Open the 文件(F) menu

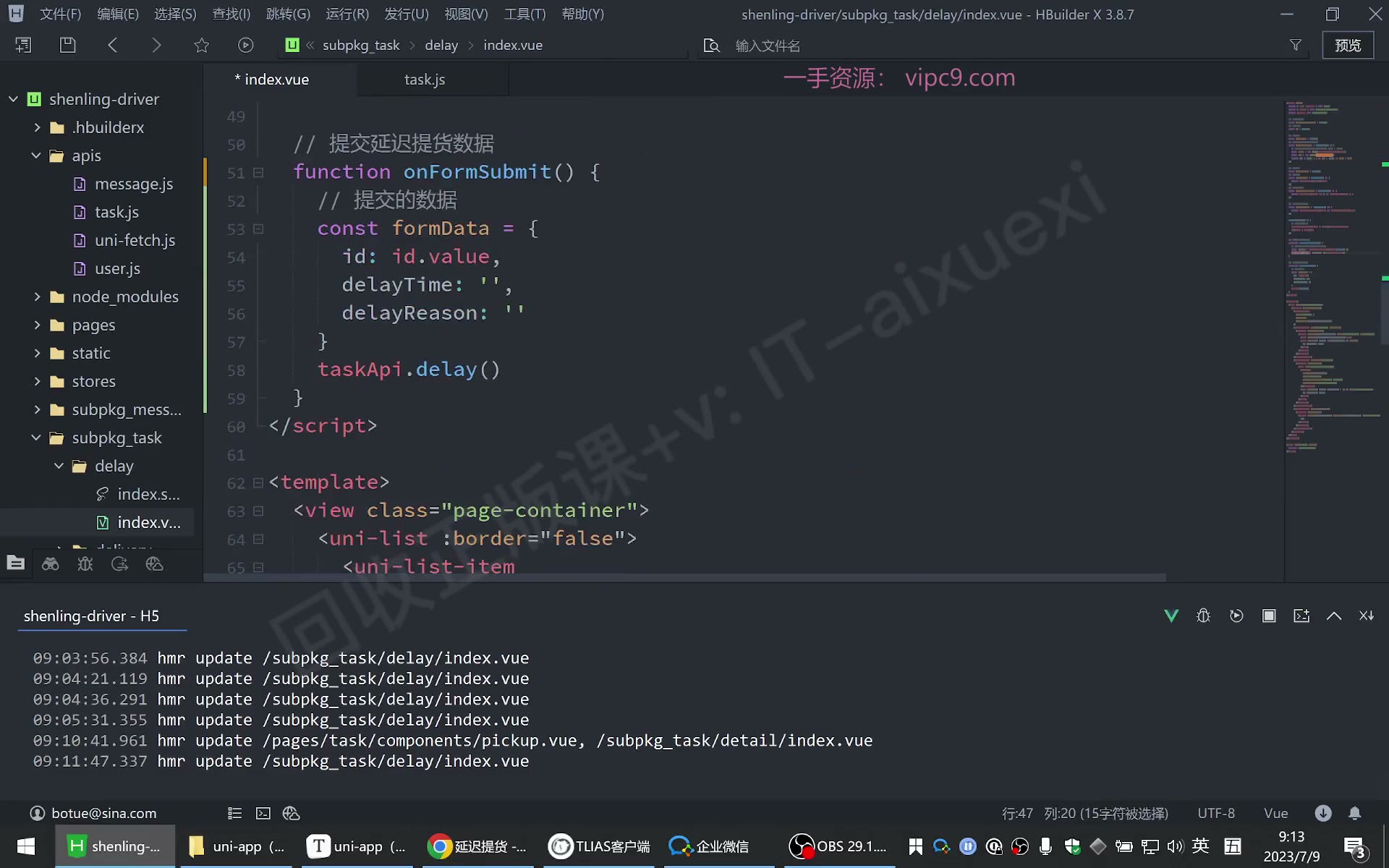pyautogui.click(x=60, y=14)
